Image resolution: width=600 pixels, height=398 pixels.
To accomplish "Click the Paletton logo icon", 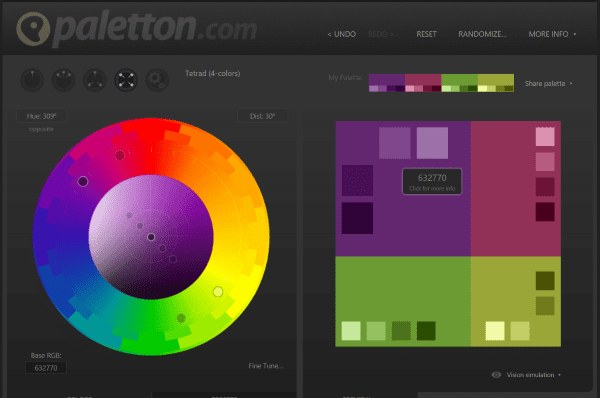I will (33, 29).
